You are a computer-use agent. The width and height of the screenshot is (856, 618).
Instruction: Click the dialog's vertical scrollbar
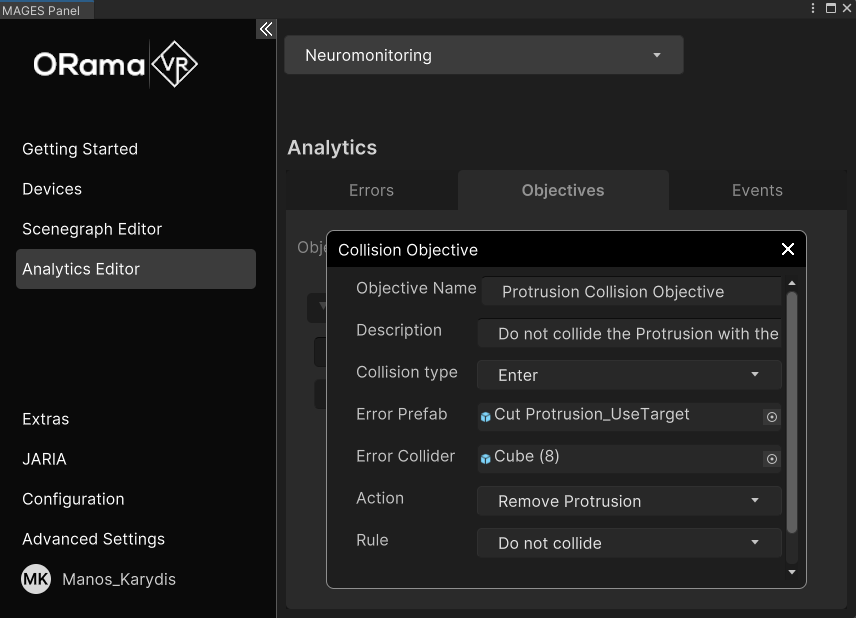click(792, 412)
